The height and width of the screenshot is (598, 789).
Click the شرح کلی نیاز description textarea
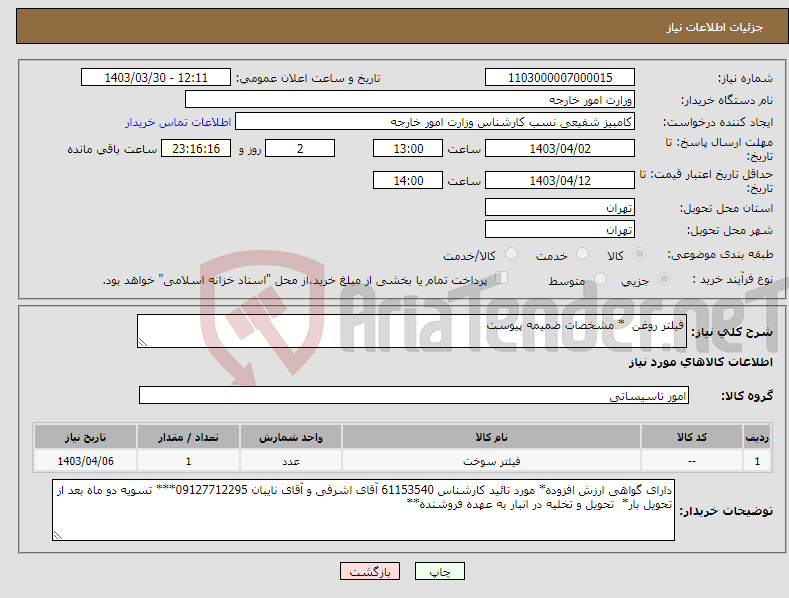(412, 331)
